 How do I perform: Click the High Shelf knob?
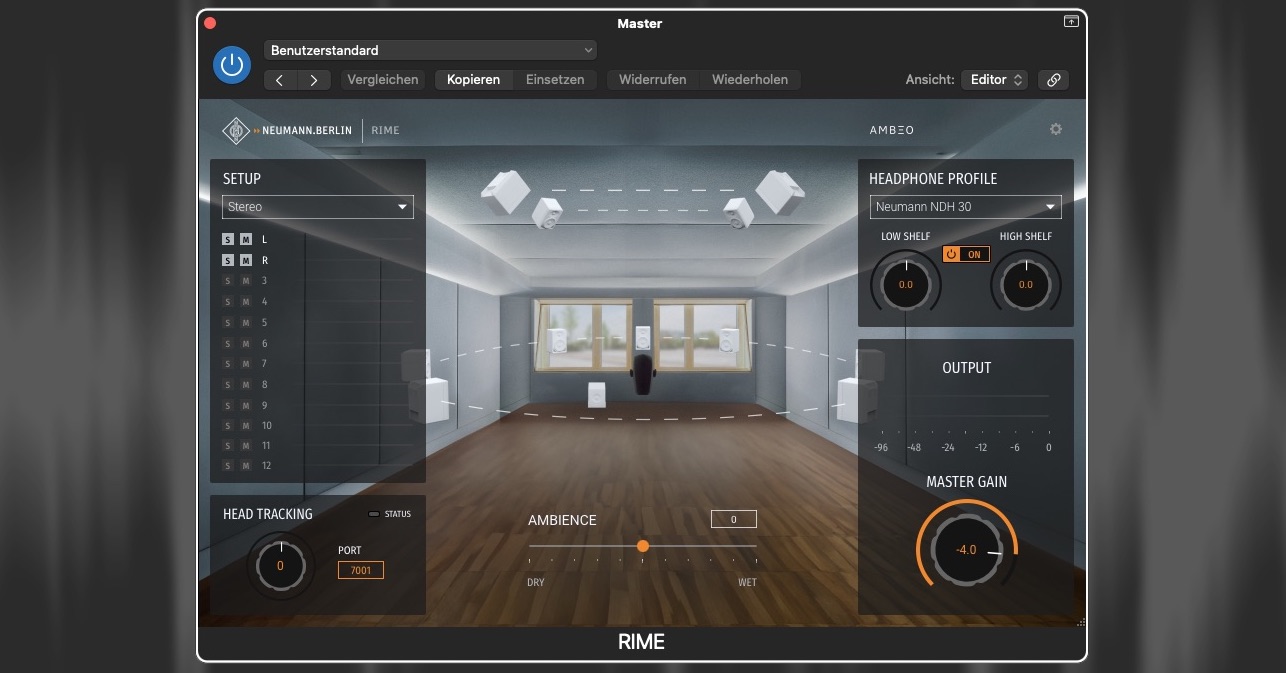1026,284
